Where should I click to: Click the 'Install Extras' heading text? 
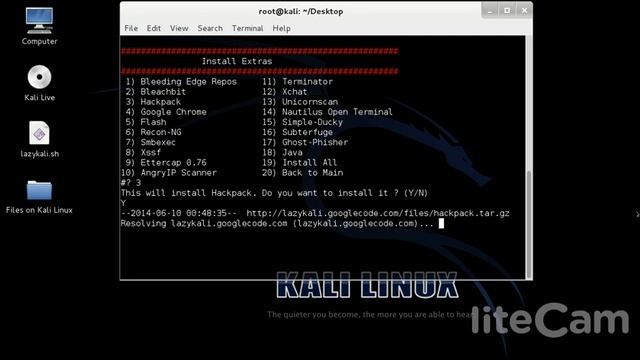point(237,61)
